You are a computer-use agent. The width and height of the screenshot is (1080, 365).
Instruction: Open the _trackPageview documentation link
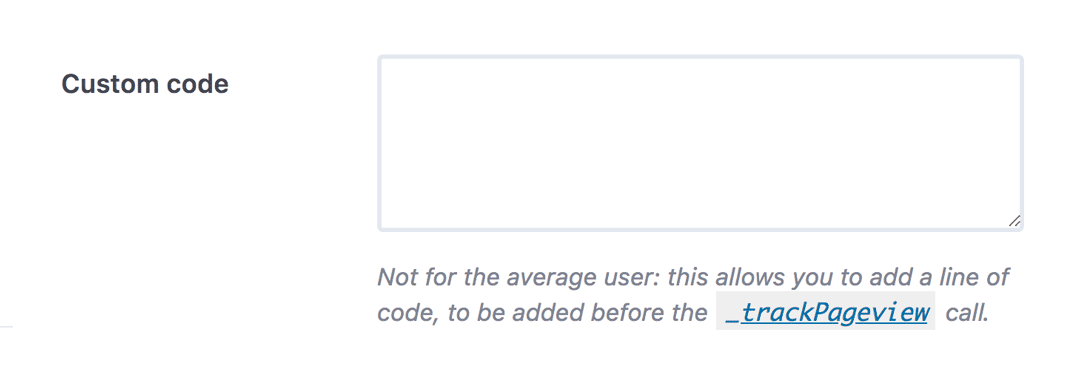(826, 313)
